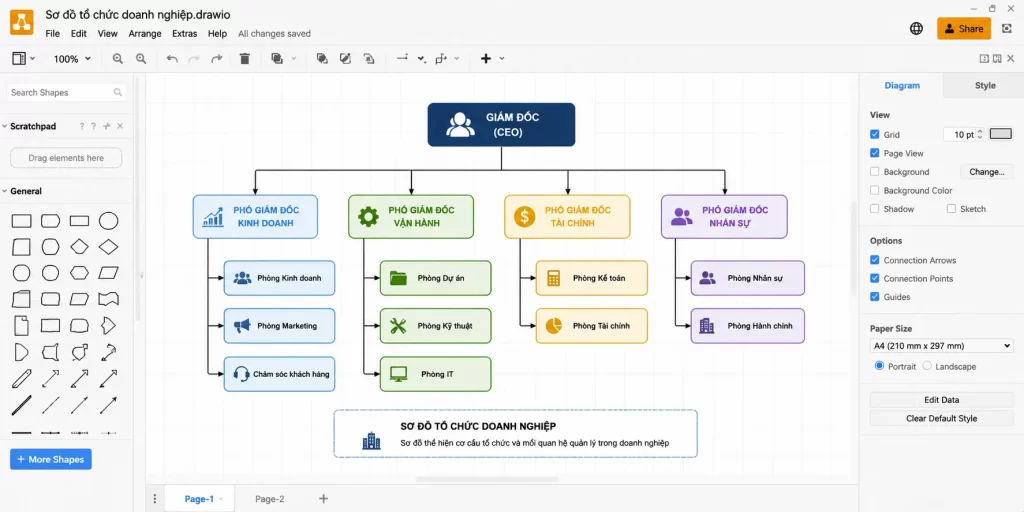Click the line color pencil icon
This screenshot has height=512, width=1024.
(x=345, y=59)
